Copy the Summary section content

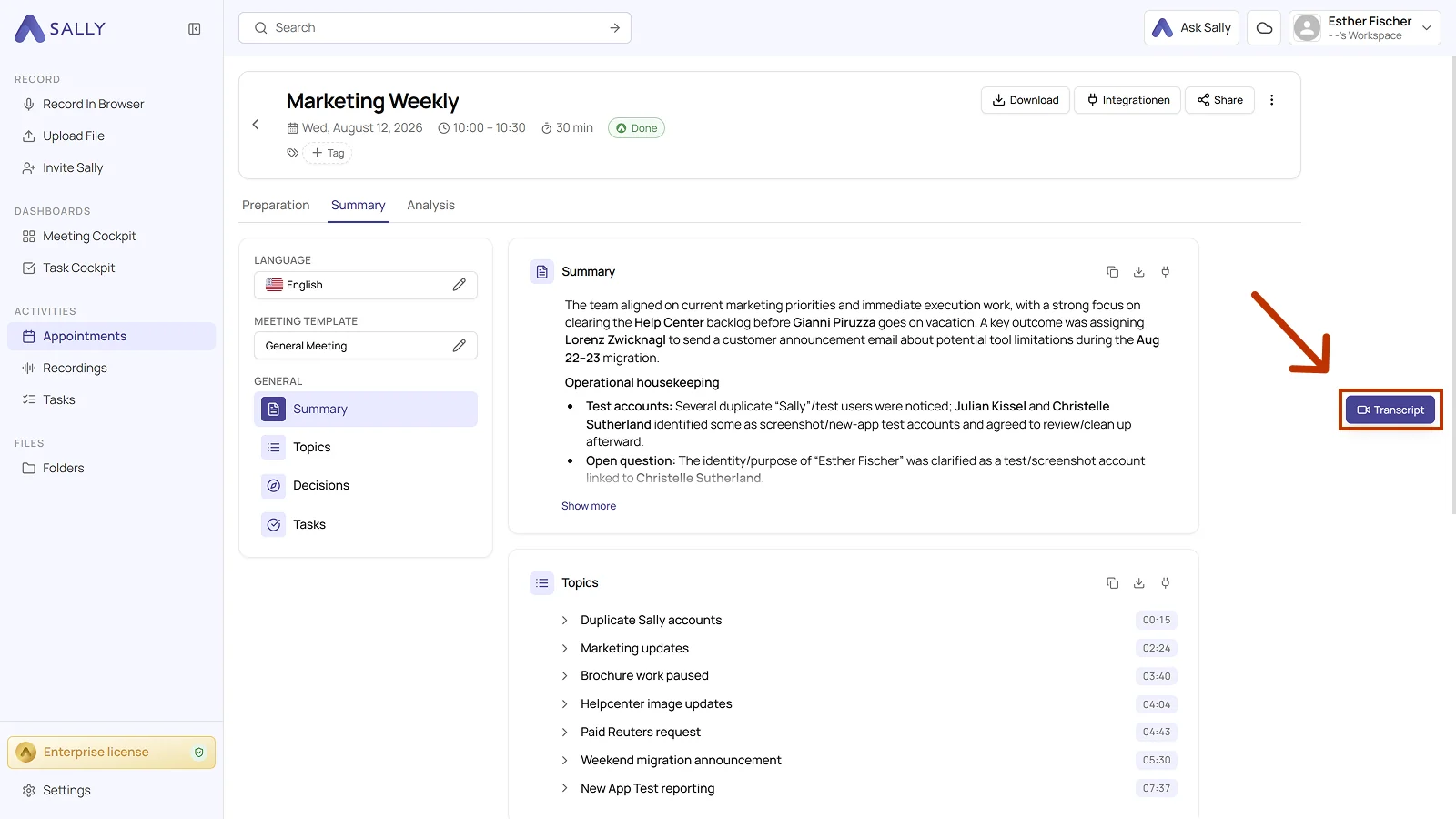1112,272
